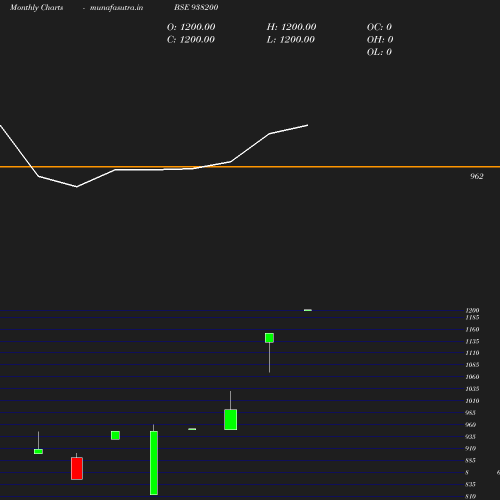Click the munafasutra.in site label
The image size is (500, 500).
116,8
